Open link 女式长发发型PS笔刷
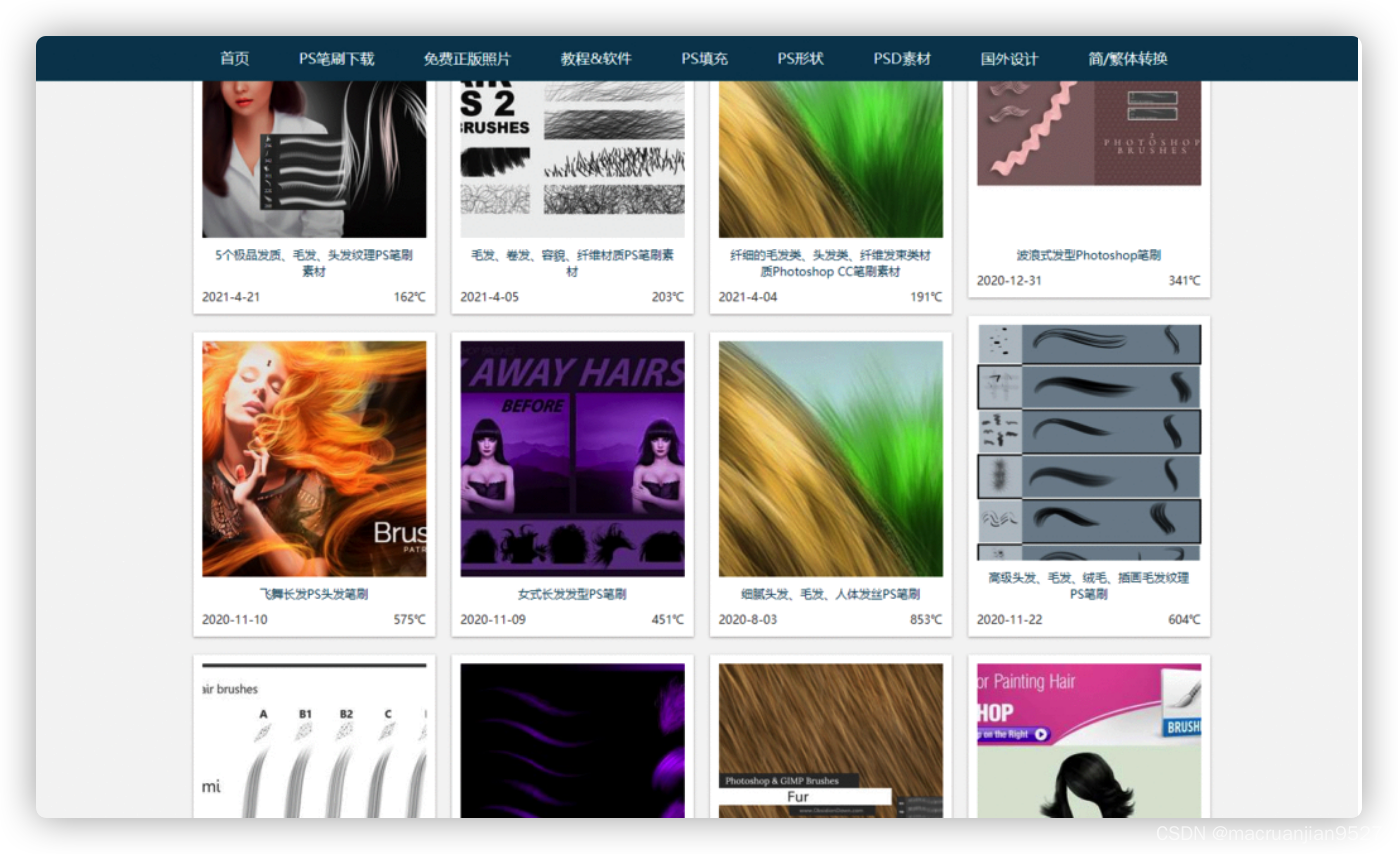Image resolution: width=1398 pixels, height=854 pixels. 572,594
